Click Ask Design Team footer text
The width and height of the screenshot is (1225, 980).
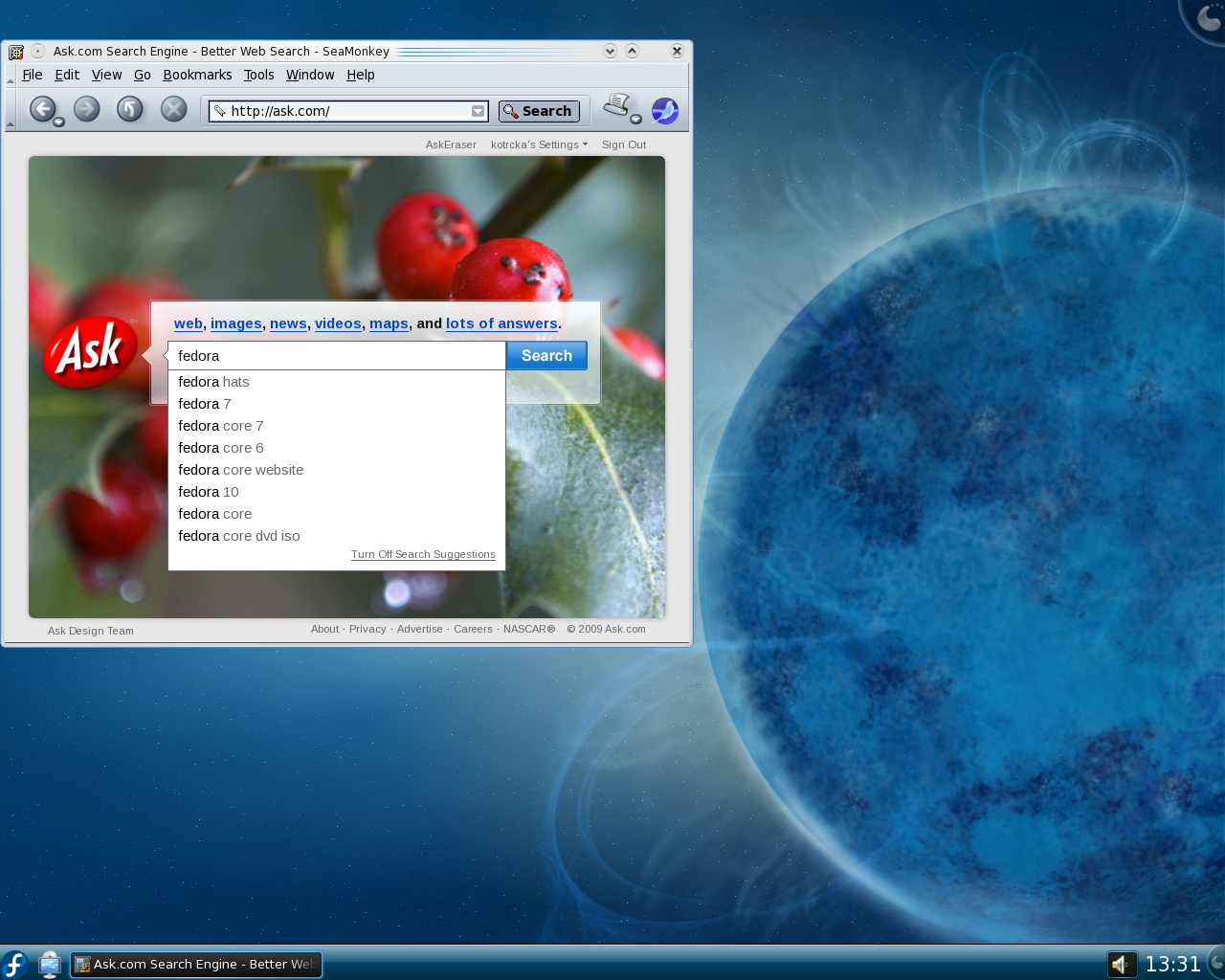coord(91,631)
